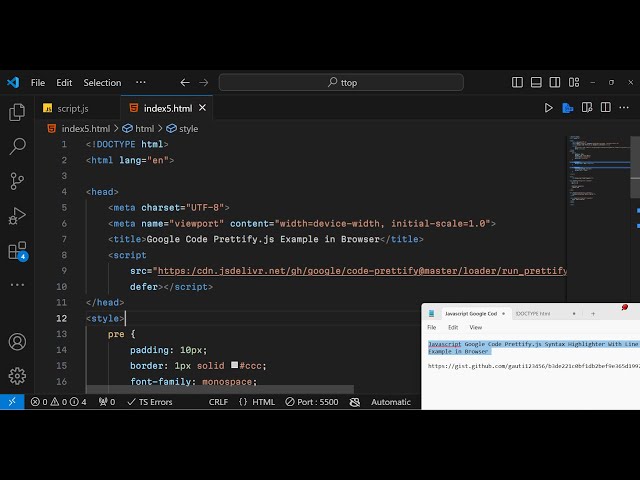Open the Extensions view

tap(17, 250)
